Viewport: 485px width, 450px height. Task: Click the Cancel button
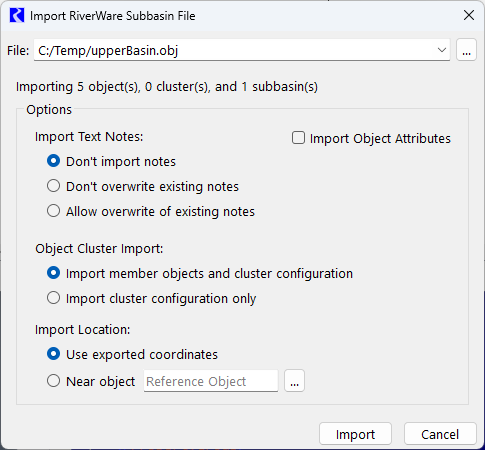click(x=440, y=434)
